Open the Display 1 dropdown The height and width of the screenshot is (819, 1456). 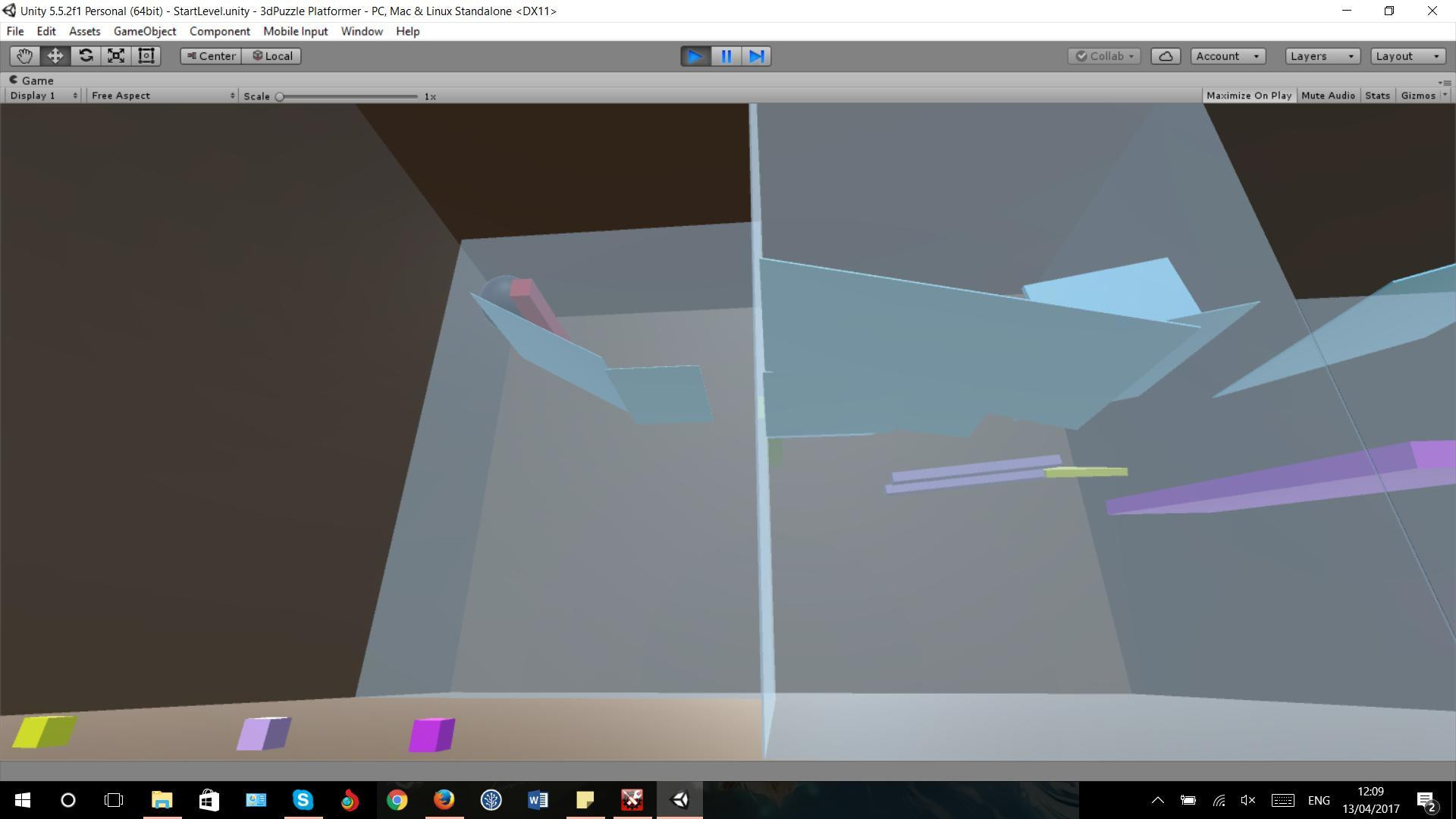pyautogui.click(x=42, y=96)
